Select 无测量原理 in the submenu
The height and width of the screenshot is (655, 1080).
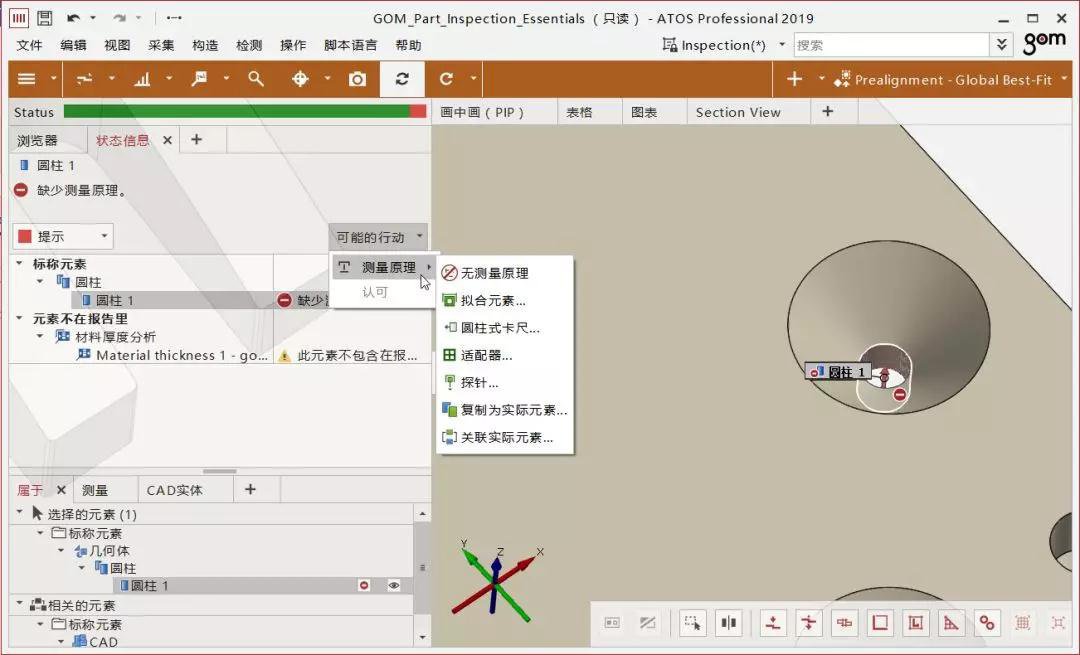tap(505, 273)
